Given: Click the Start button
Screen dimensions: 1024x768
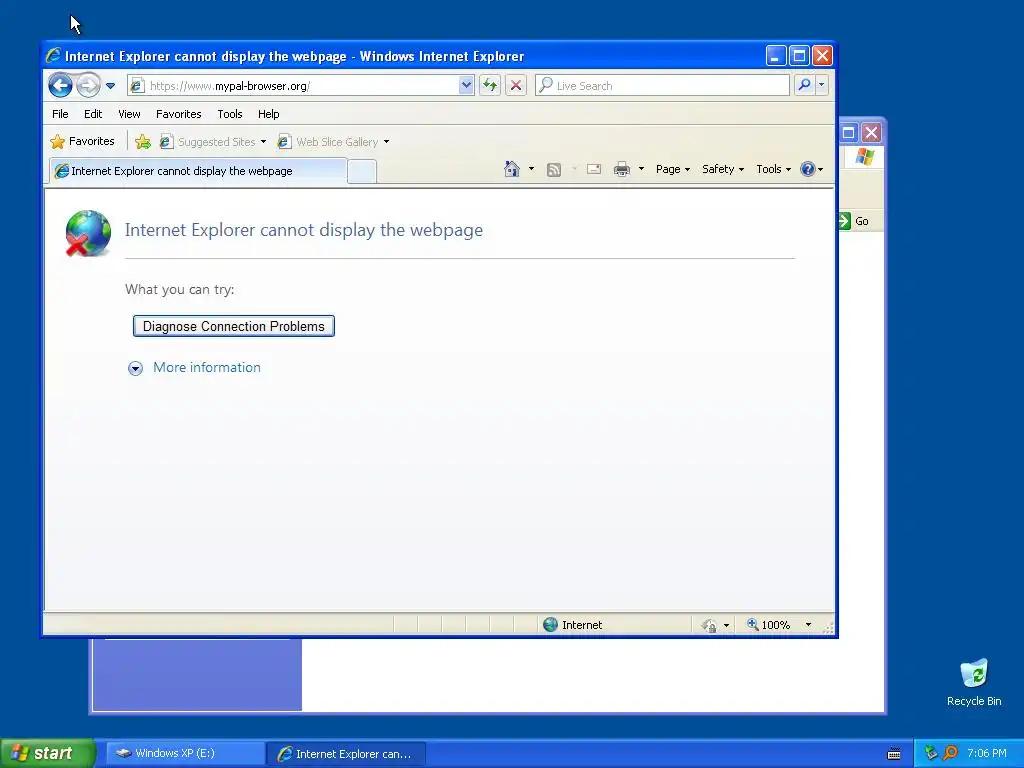Looking at the screenshot, I should tap(48, 753).
